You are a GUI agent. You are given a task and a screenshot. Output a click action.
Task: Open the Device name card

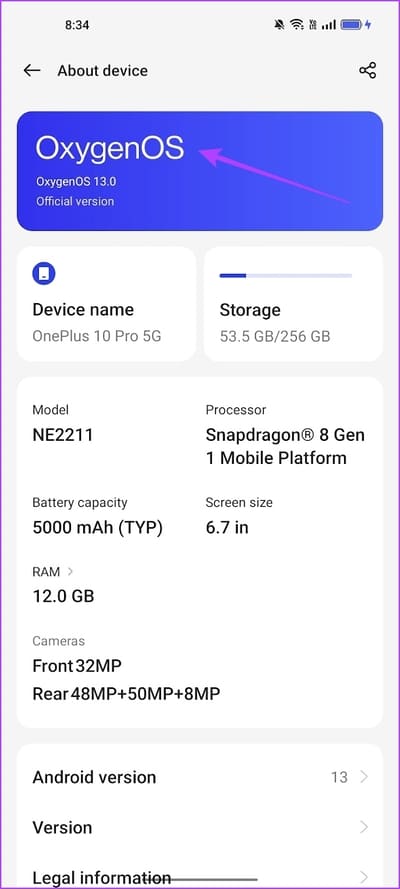pos(107,304)
